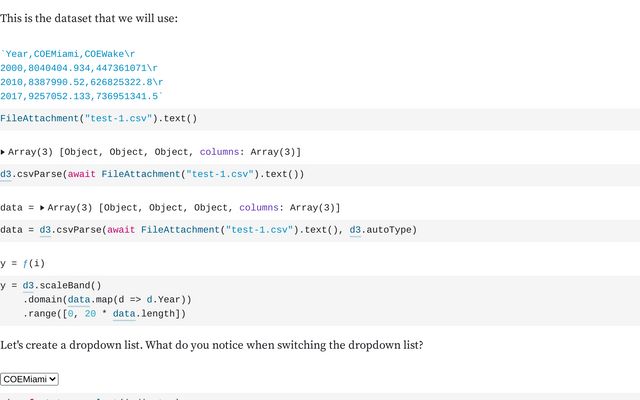The image size is (640, 400).
Task: Click the CSV text output starting with Year,COEMiami
Action: click(82, 75)
